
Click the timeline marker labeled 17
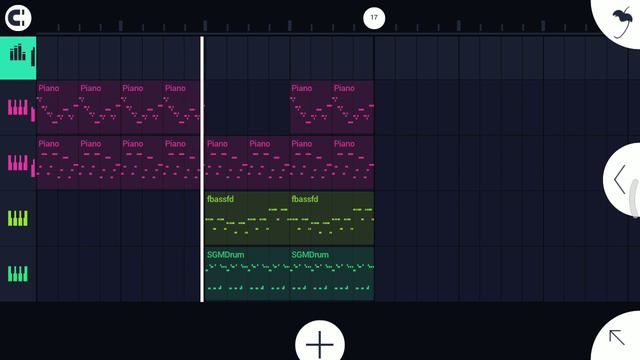click(x=374, y=18)
